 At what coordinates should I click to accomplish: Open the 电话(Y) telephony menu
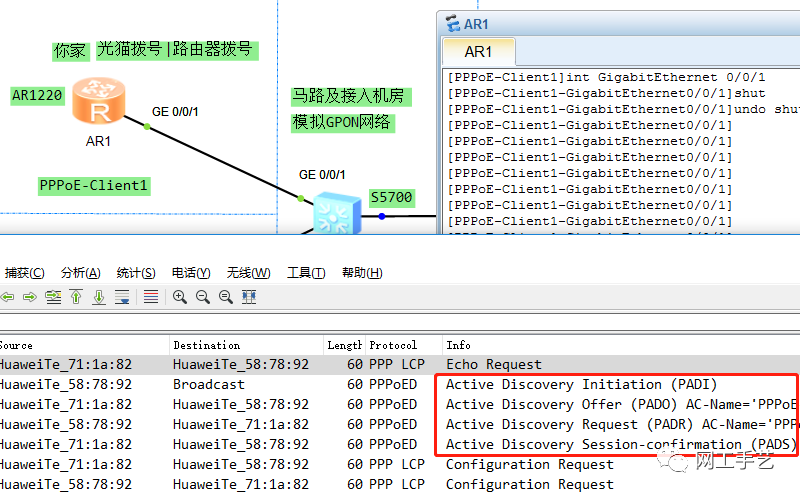coord(191,273)
